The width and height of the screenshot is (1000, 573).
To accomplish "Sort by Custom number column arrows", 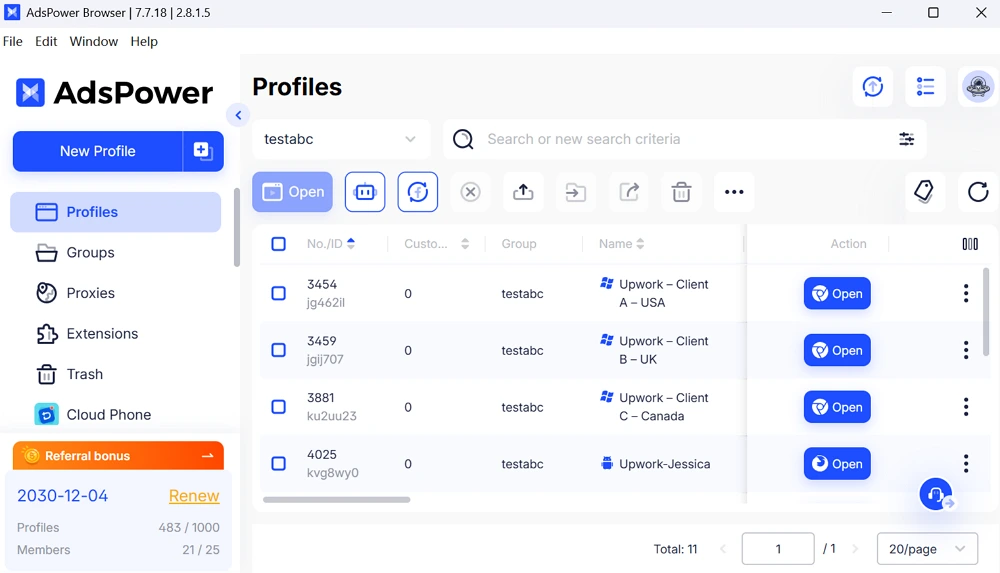I will point(465,244).
